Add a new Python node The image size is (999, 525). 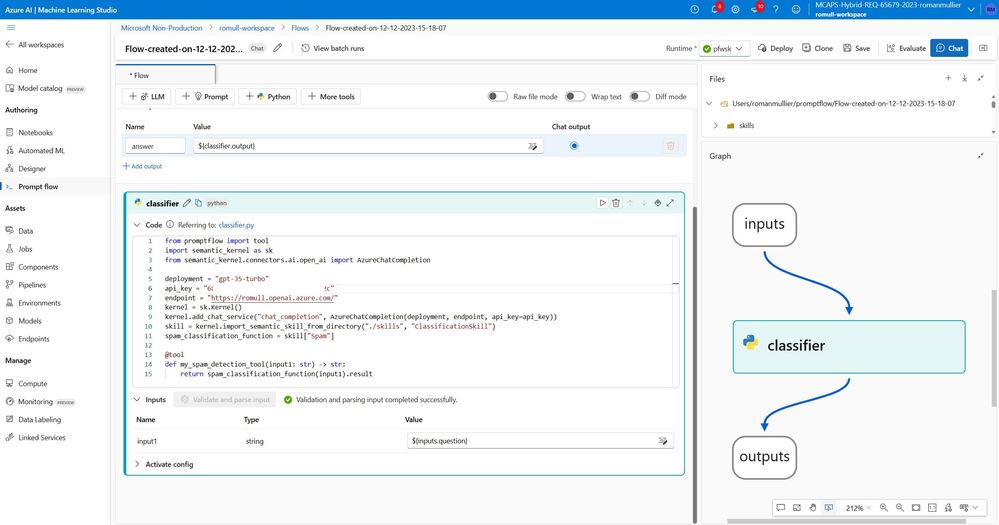coord(268,97)
